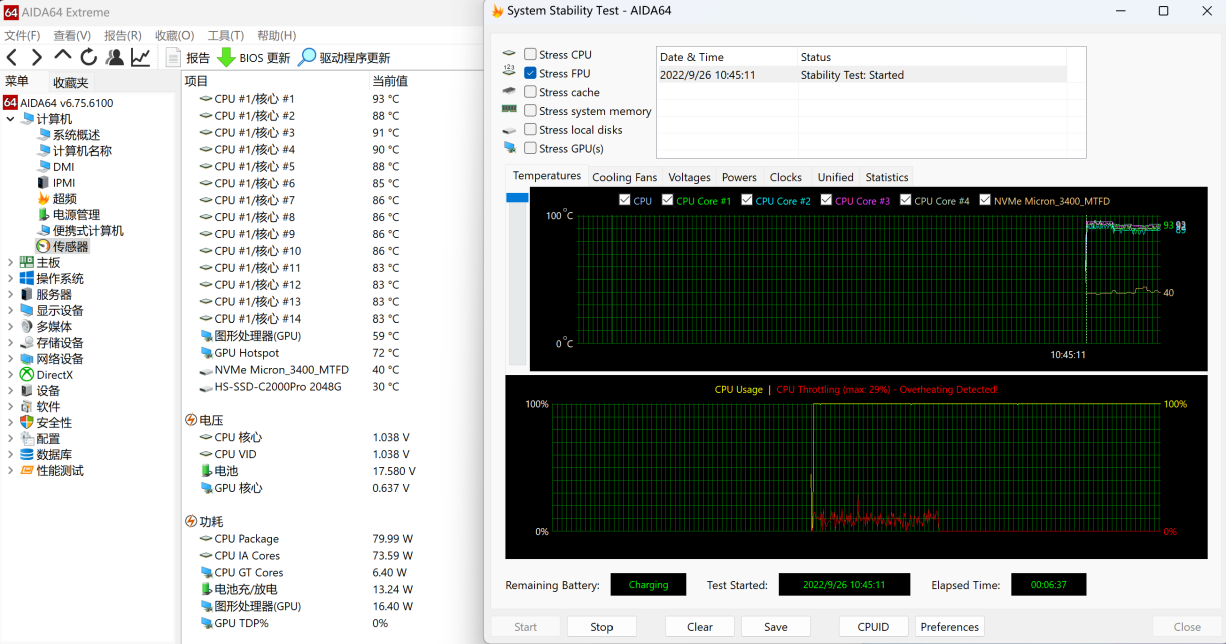
Task: Click the Refresh icon in AIDA64 toolbar
Action: (89, 58)
